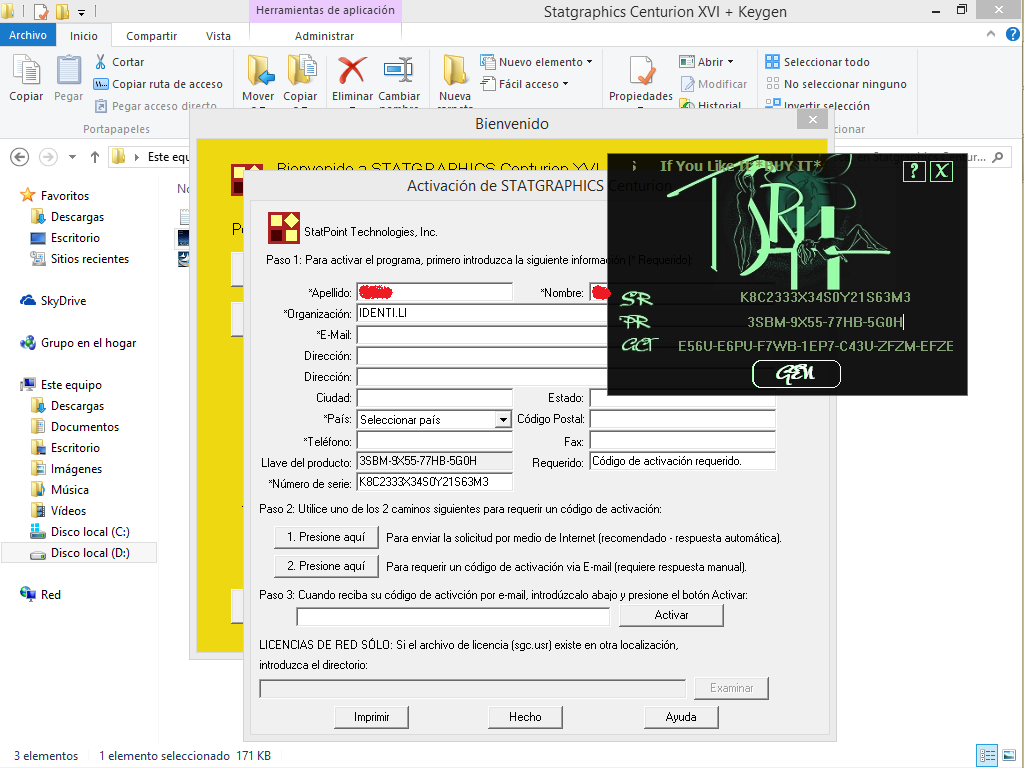
Task: Select Disco local (D:)
Action: pyautogui.click(x=80, y=552)
